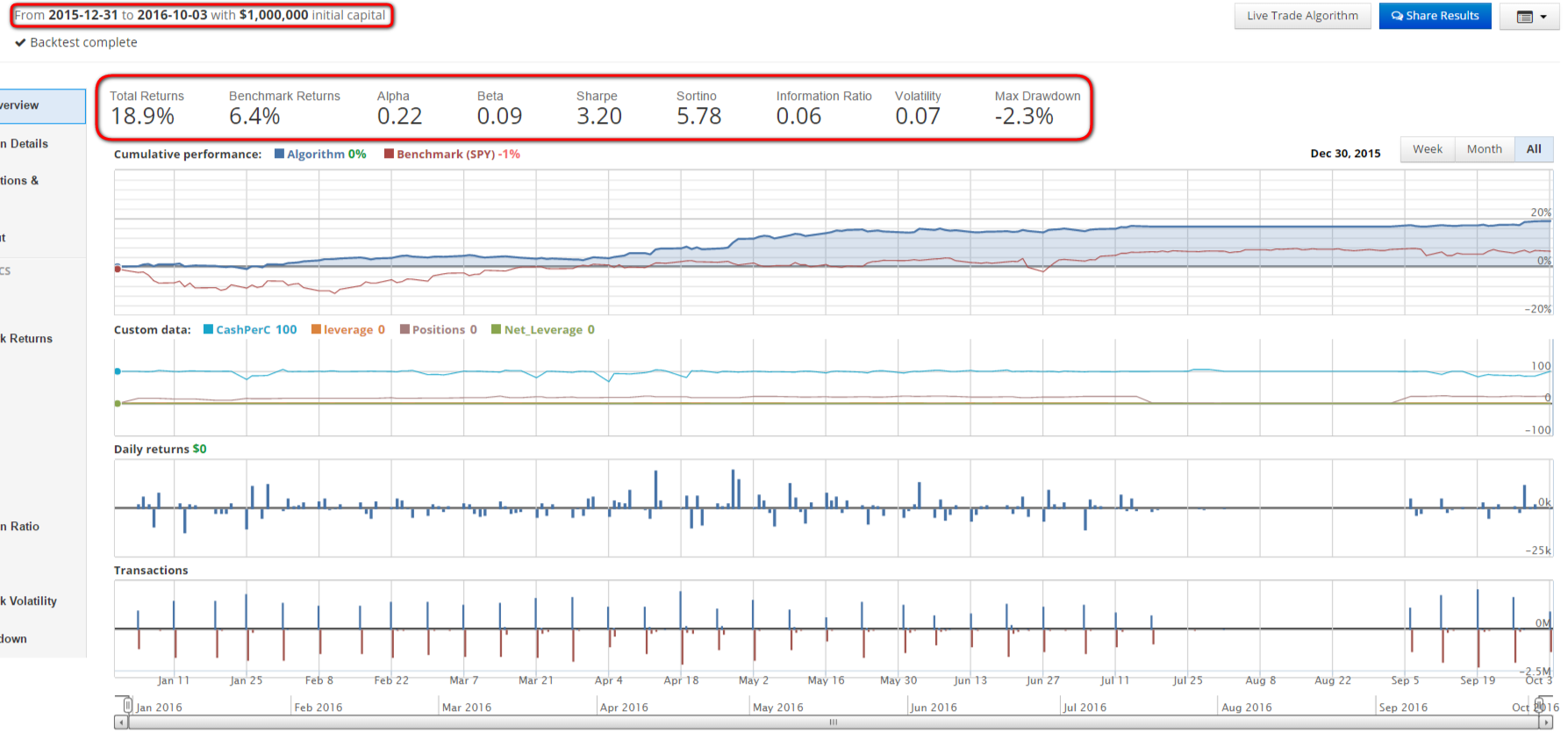Toggle Benchmark (SPY) legend swatch
Viewport: 1568px width, 740px height.
pos(389,154)
